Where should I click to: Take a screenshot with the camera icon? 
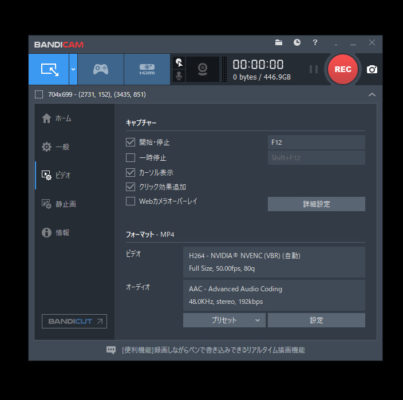[x=372, y=69]
